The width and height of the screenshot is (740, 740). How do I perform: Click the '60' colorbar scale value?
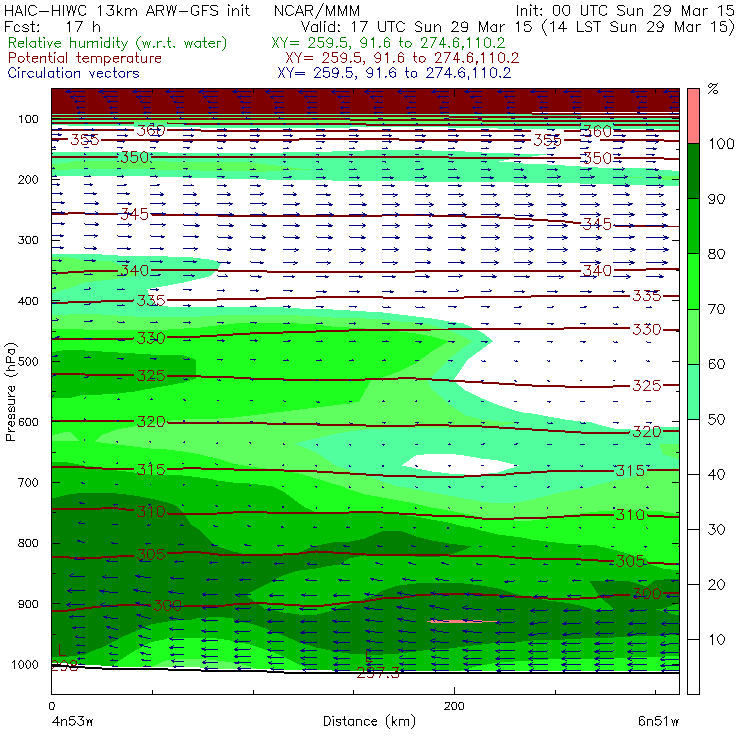tap(716, 364)
